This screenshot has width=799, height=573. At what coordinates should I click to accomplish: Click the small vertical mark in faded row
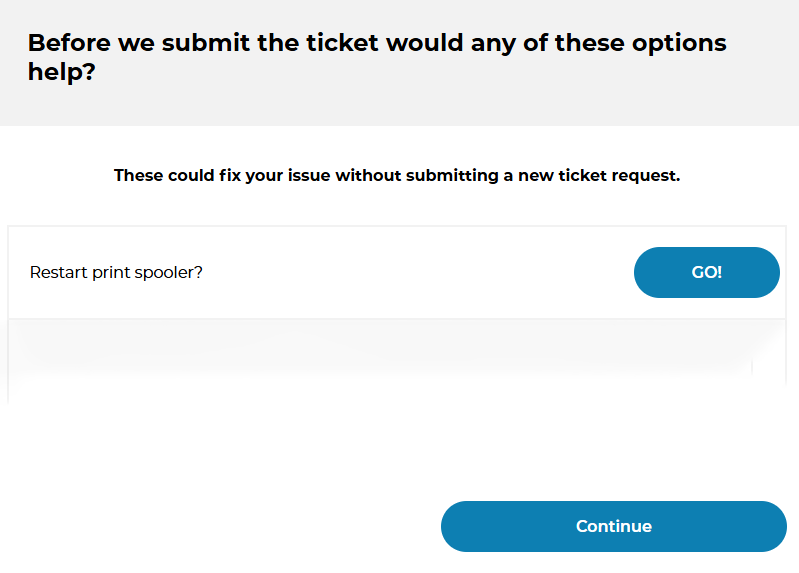pos(752,368)
